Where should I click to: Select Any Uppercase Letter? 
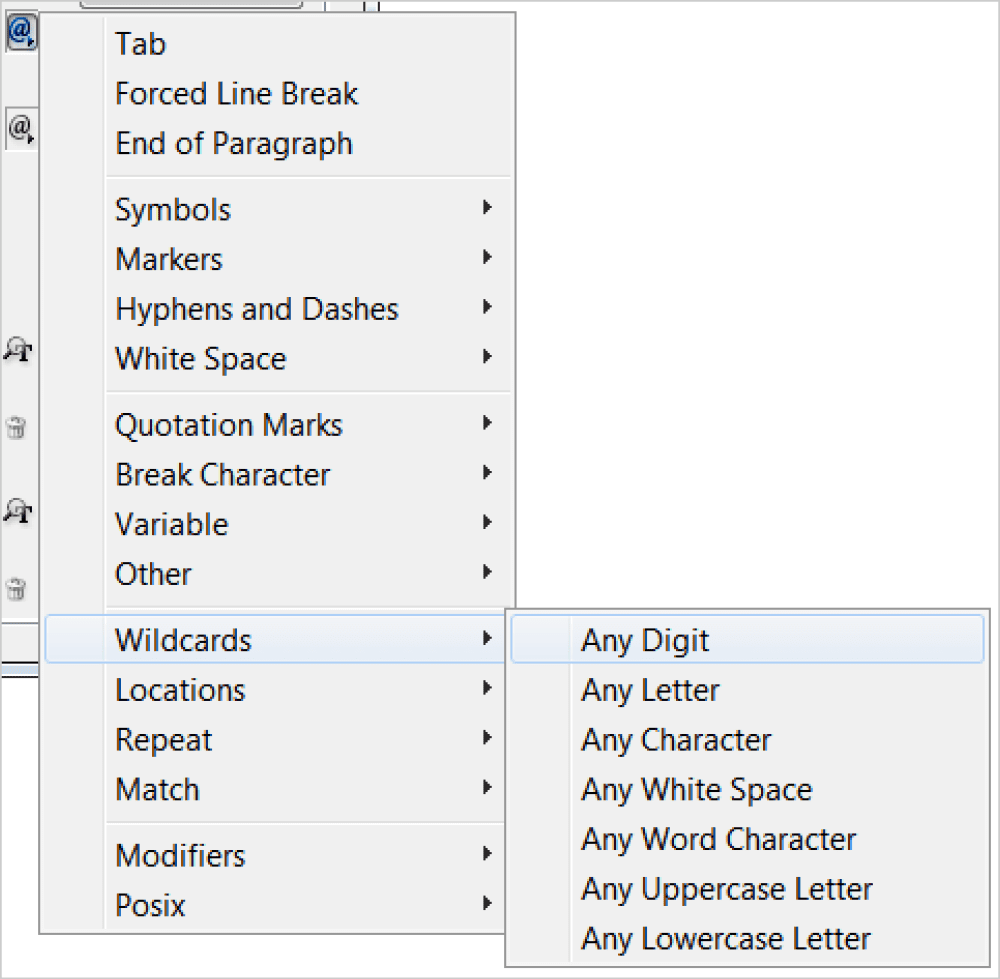click(x=727, y=889)
